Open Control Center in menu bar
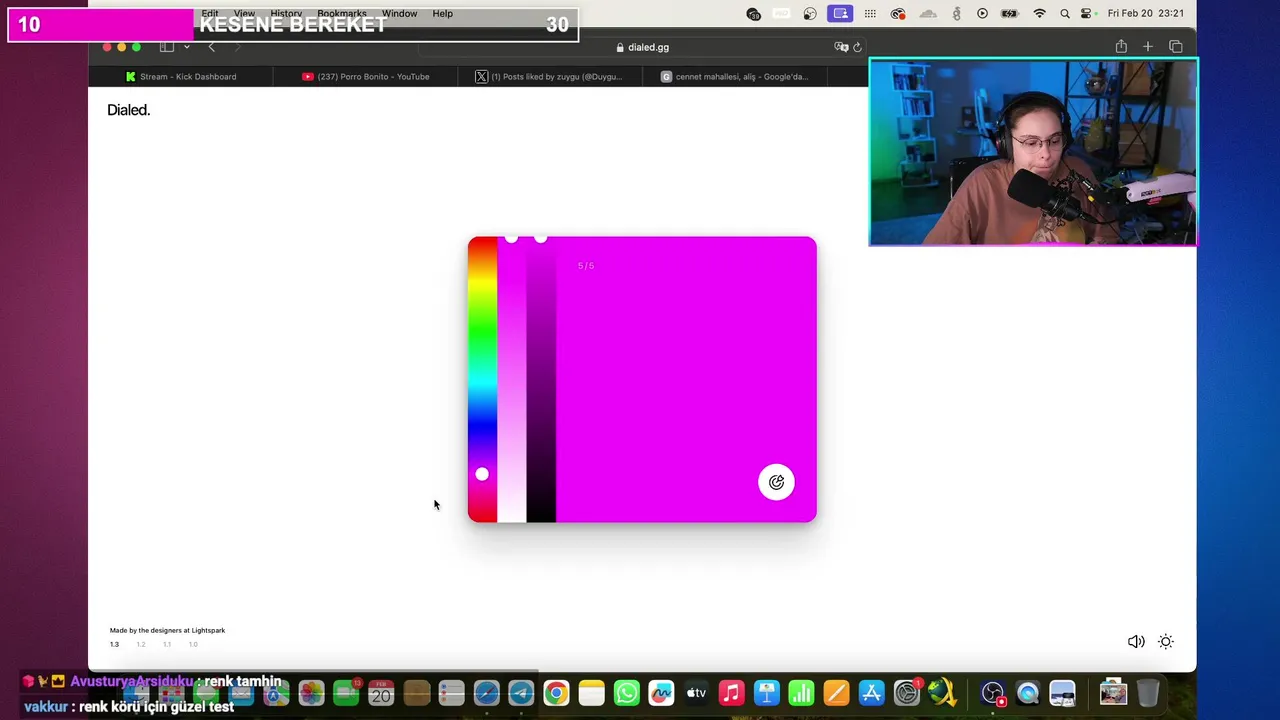The height and width of the screenshot is (720, 1280). pos(1087,14)
